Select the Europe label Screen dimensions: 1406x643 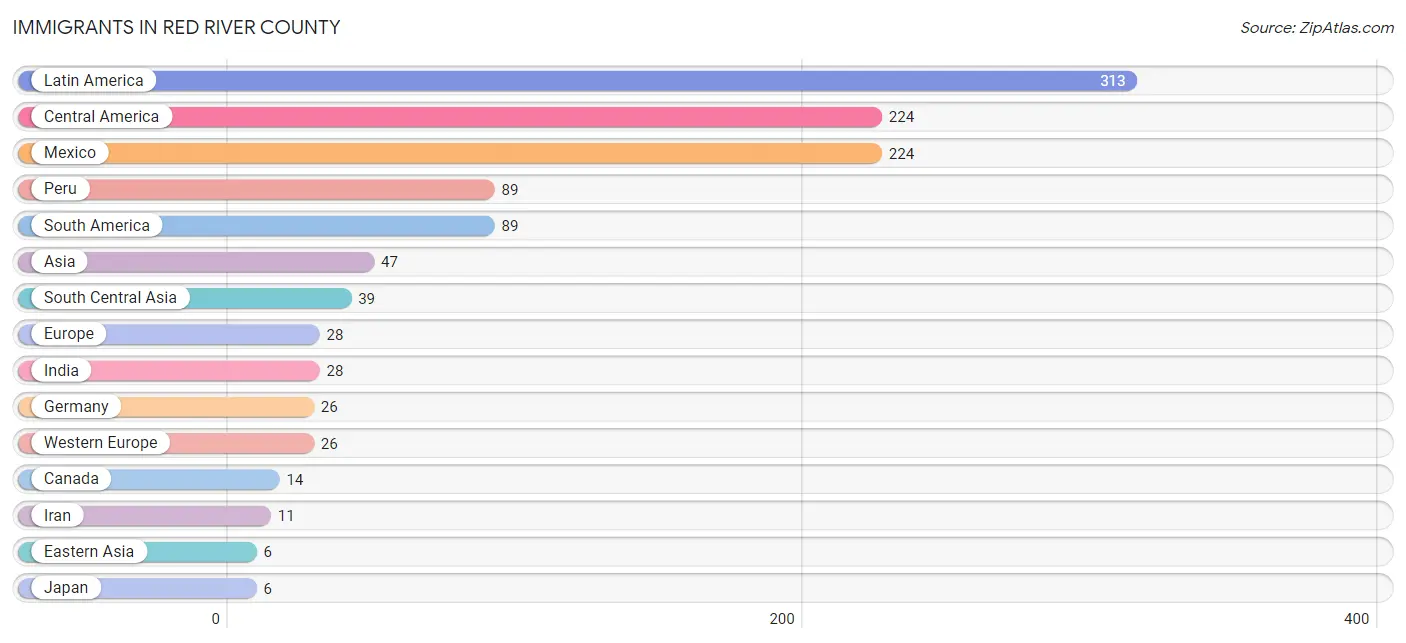[x=68, y=334]
